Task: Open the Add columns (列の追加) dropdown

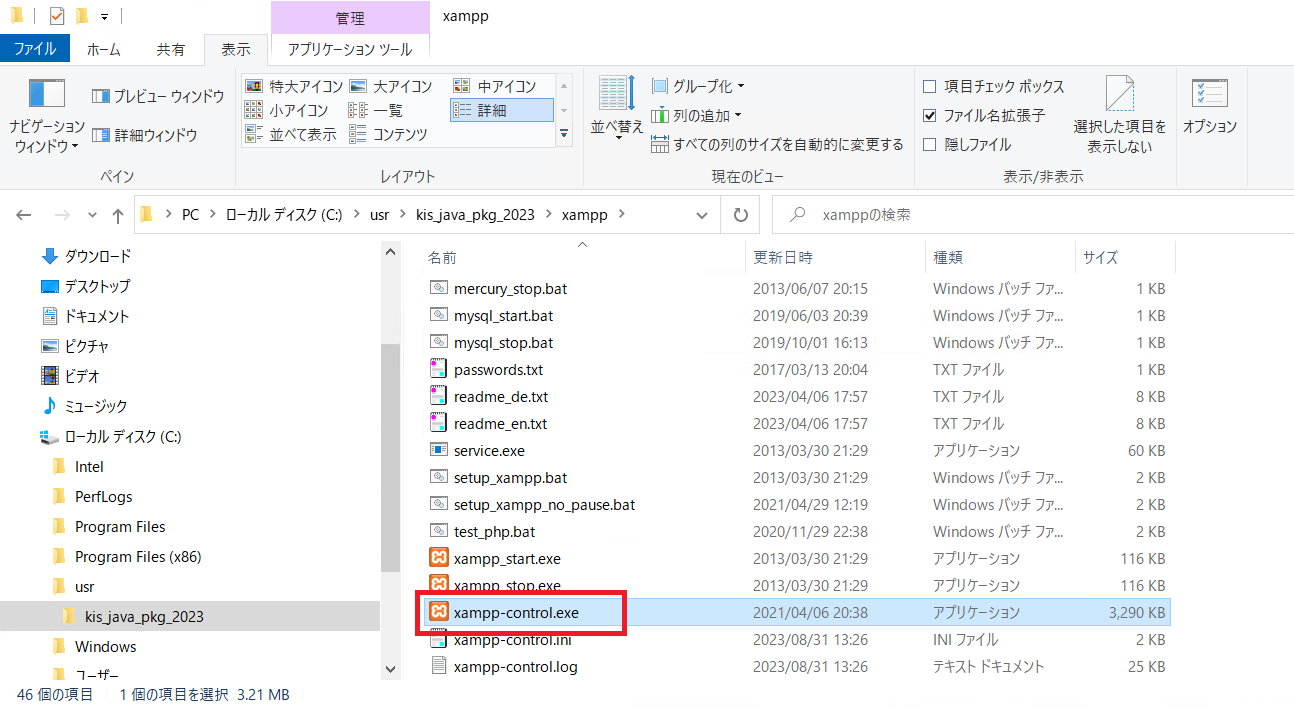Action: coord(696,116)
